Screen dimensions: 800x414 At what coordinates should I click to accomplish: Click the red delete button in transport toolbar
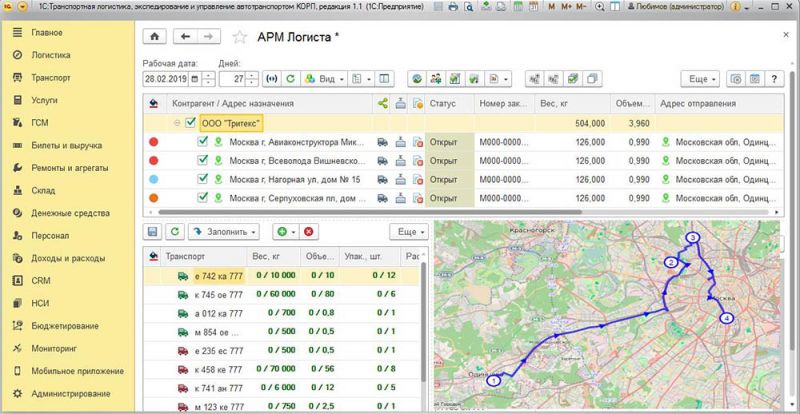309,232
